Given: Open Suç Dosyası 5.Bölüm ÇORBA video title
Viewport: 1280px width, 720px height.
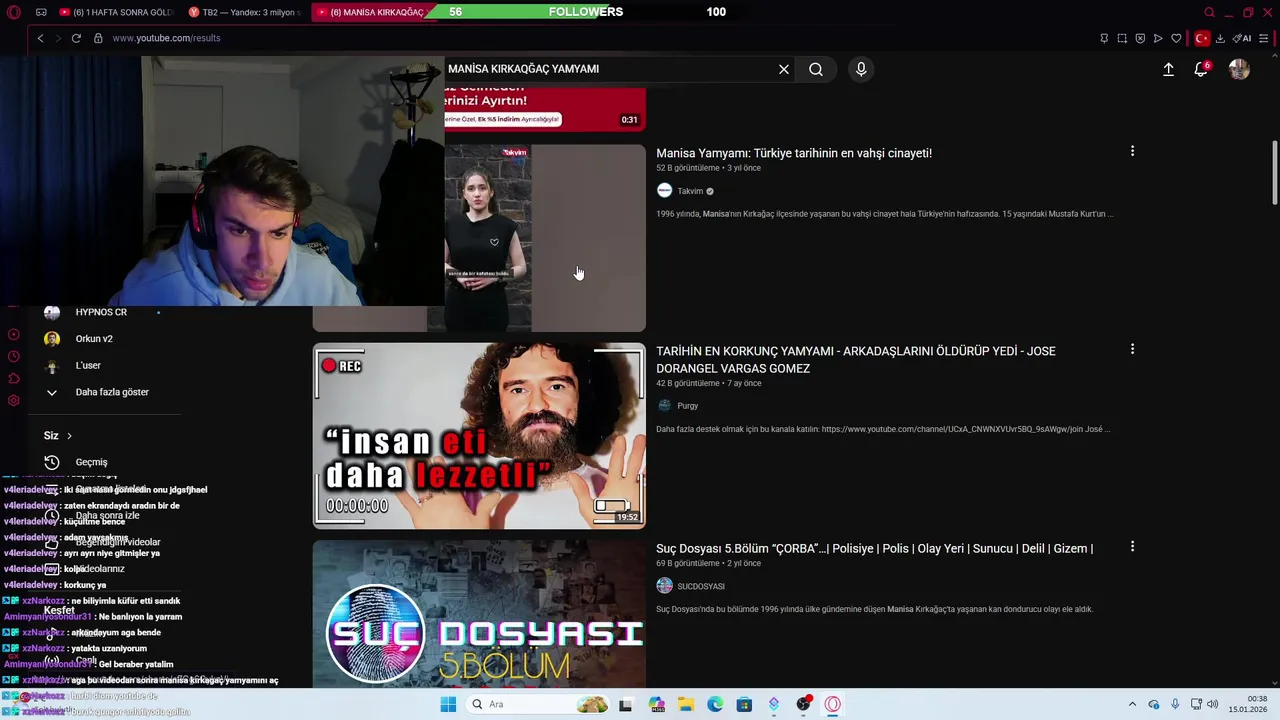Looking at the screenshot, I should (x=874, y=548).
